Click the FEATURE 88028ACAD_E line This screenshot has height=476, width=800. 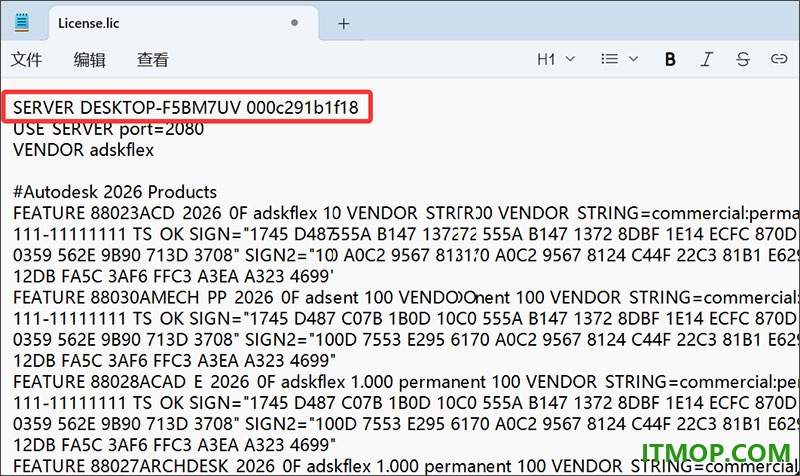(406, 382)
